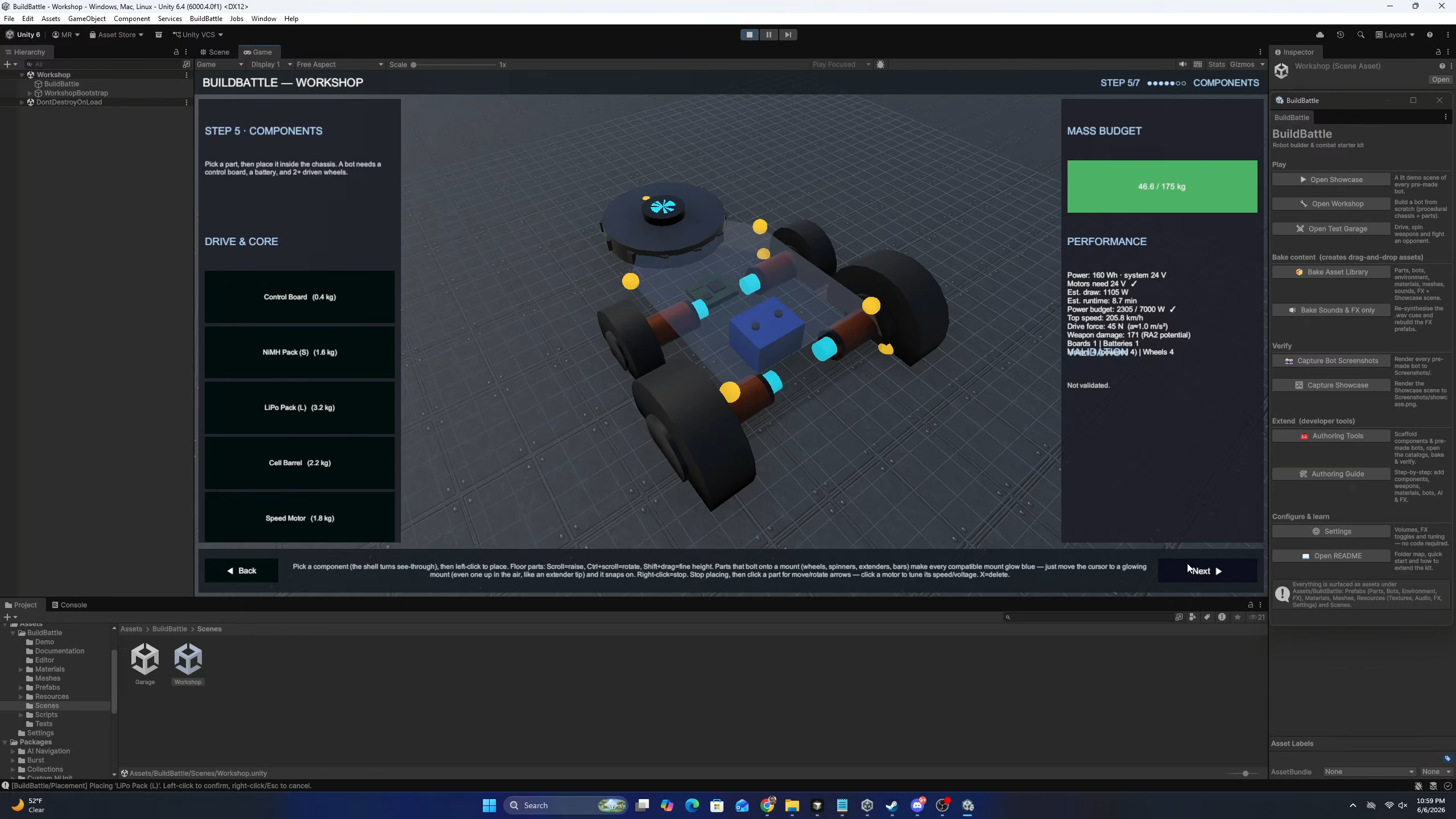
Task: Click the Authoring Tools button
Action: point(1331,436)
